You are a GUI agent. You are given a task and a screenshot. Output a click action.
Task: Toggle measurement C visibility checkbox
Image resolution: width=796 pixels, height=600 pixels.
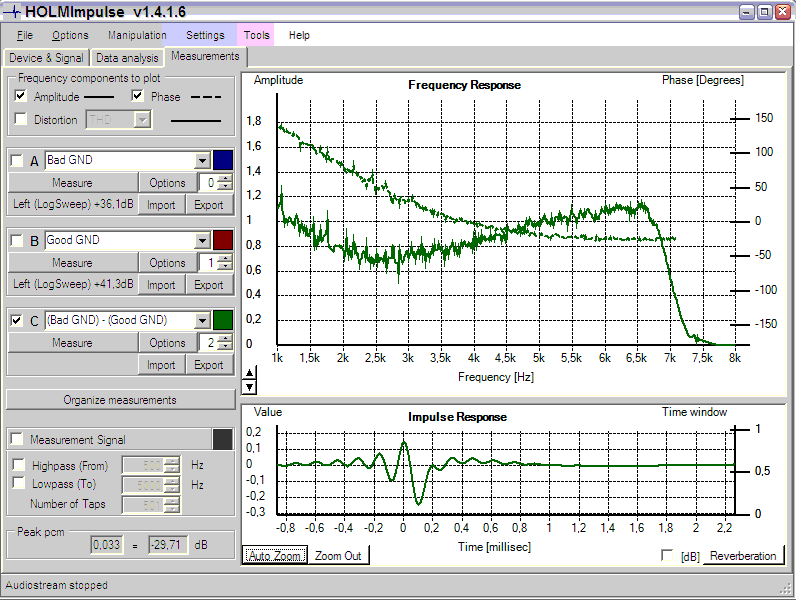point(16,320)
